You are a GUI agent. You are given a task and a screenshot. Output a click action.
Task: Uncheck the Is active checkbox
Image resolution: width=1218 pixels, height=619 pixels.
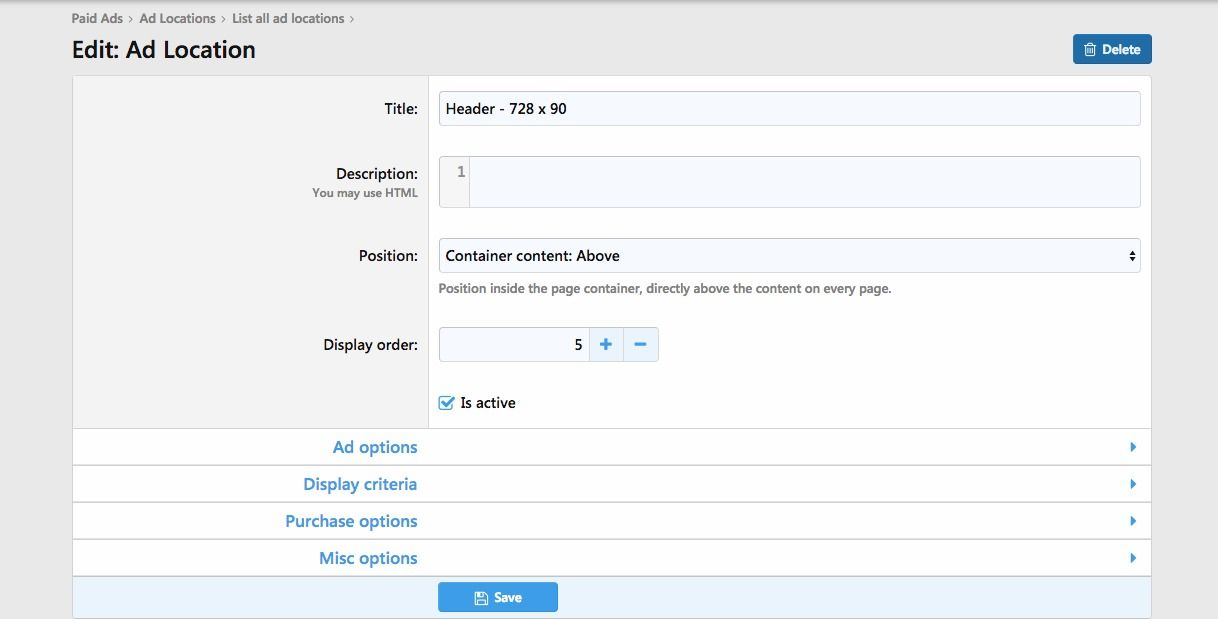click(447, 403)
